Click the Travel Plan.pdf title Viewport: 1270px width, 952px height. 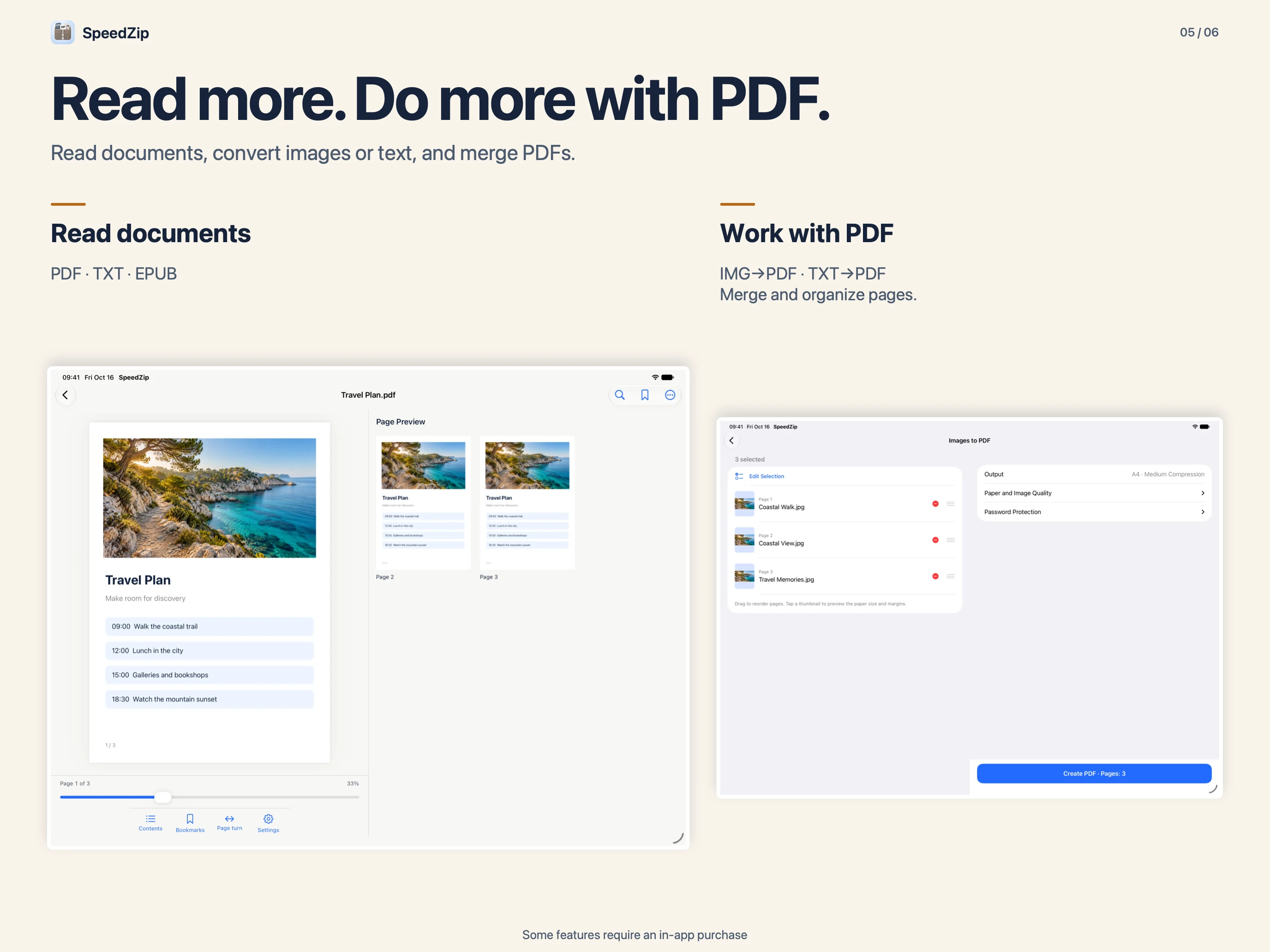(368, 395)
